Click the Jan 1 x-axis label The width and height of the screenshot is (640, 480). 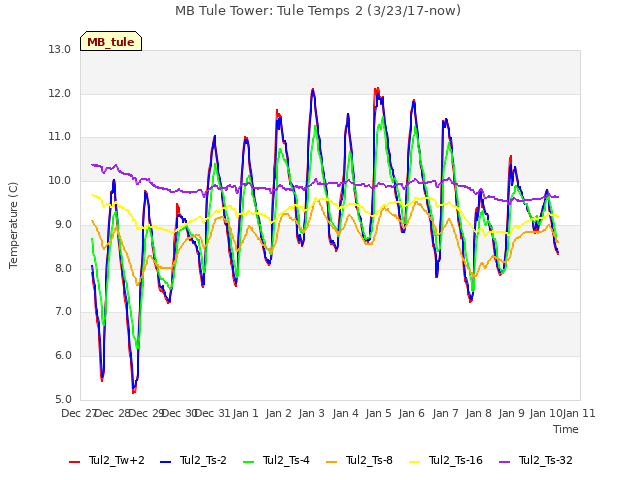(x=246, y=413)
